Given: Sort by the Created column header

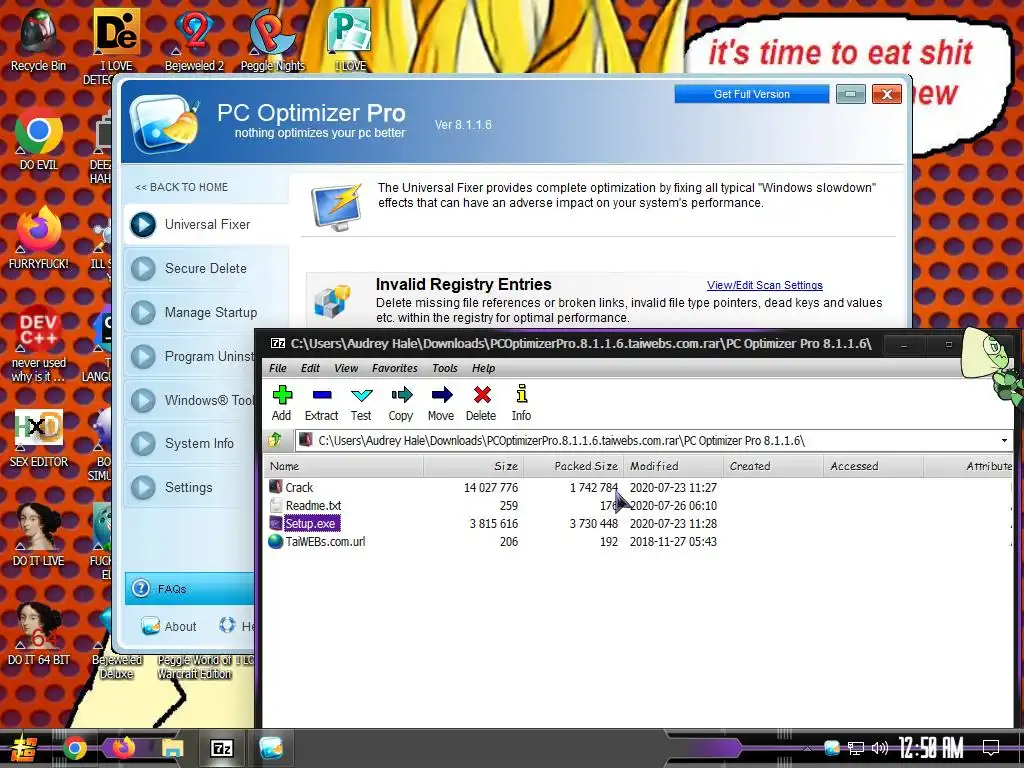Looking at the screenshot, I should (x=773, y=466).
